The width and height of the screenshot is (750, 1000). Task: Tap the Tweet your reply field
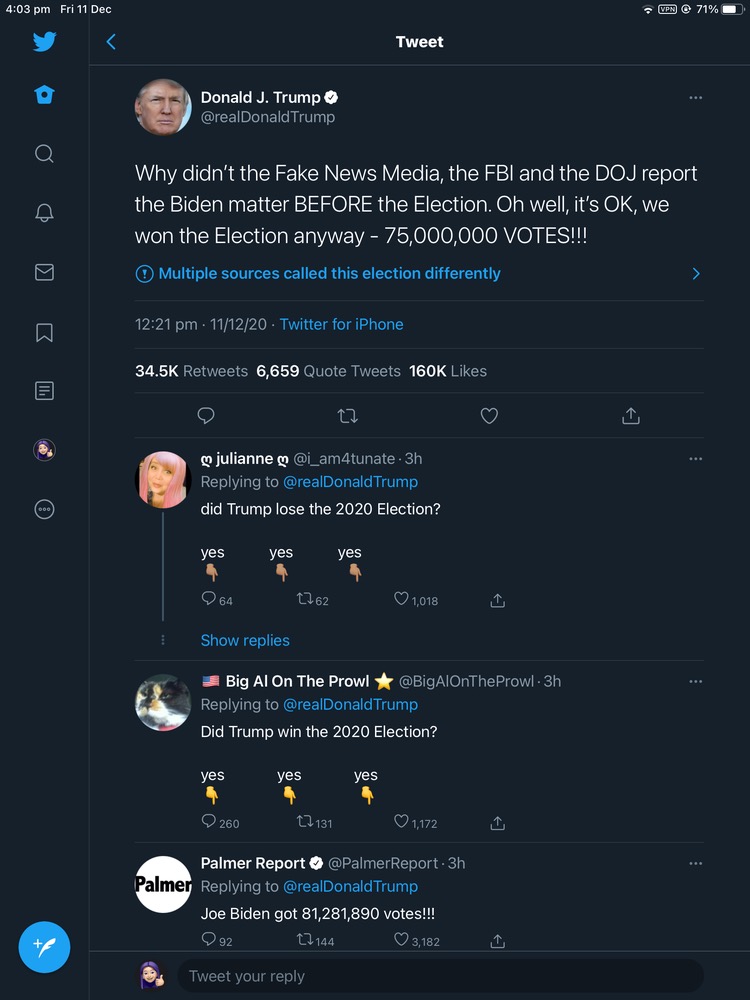click(x=440, y=976)
